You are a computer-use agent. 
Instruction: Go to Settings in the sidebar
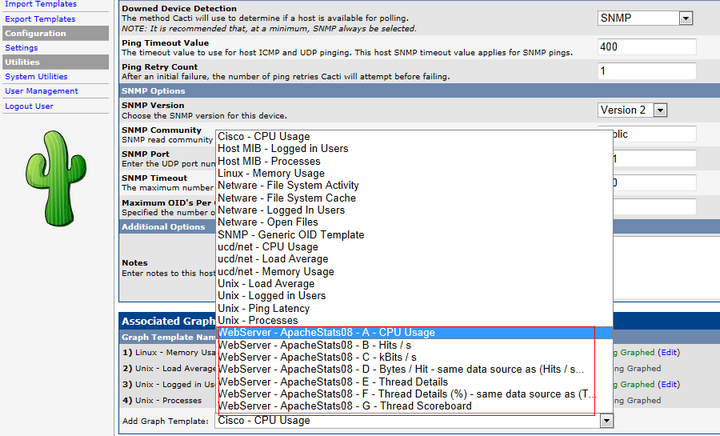[22, 48]
